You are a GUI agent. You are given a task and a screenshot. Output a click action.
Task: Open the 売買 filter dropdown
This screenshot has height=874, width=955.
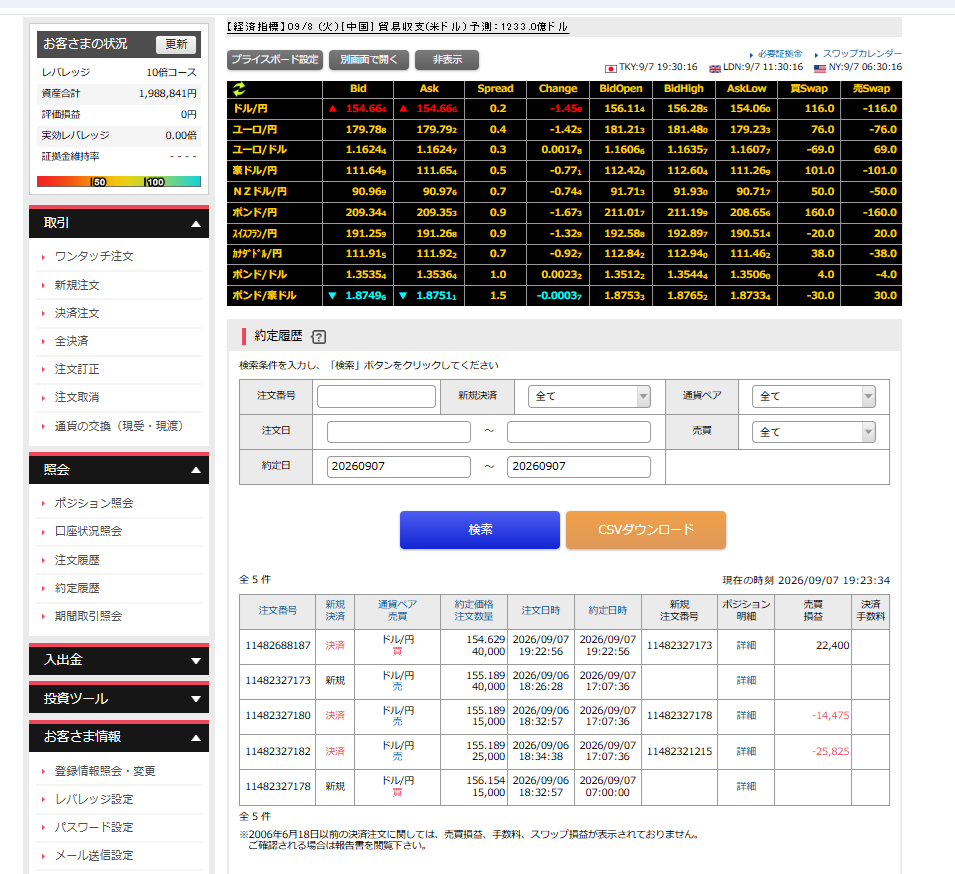tap(814, 432)
